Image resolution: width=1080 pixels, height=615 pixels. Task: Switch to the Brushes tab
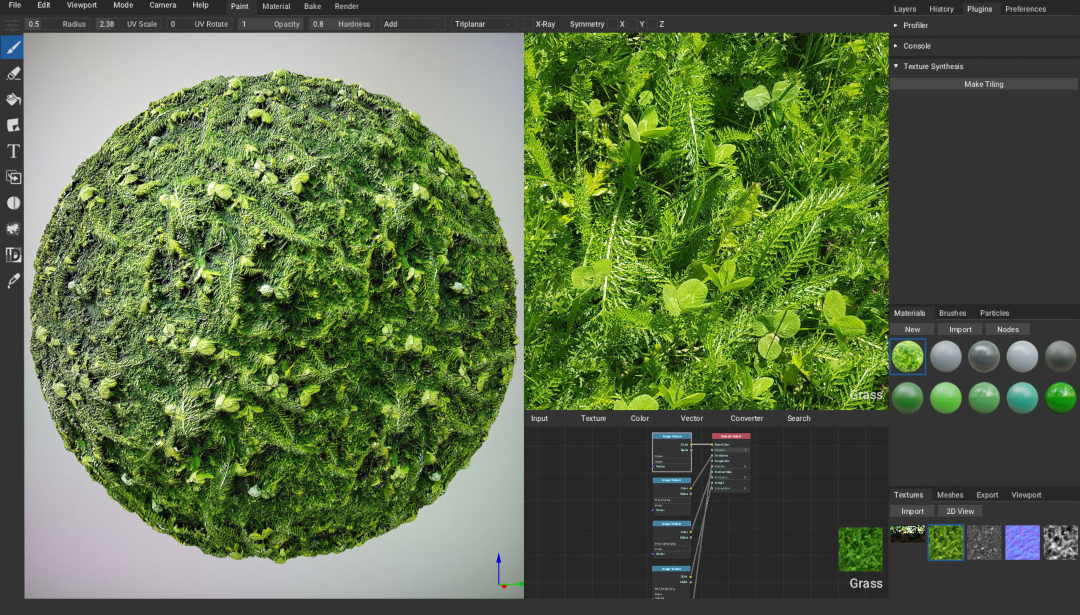[x=952, y=313]
